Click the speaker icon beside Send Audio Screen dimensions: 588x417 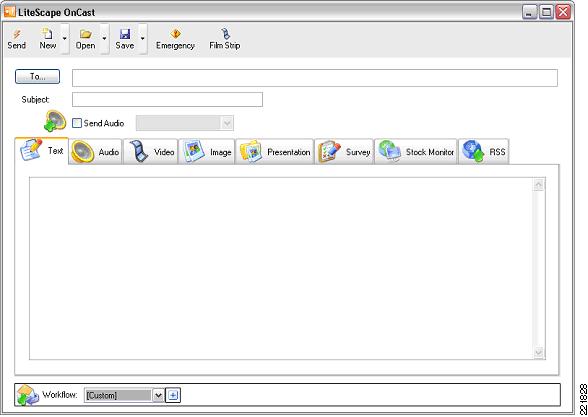55,121
